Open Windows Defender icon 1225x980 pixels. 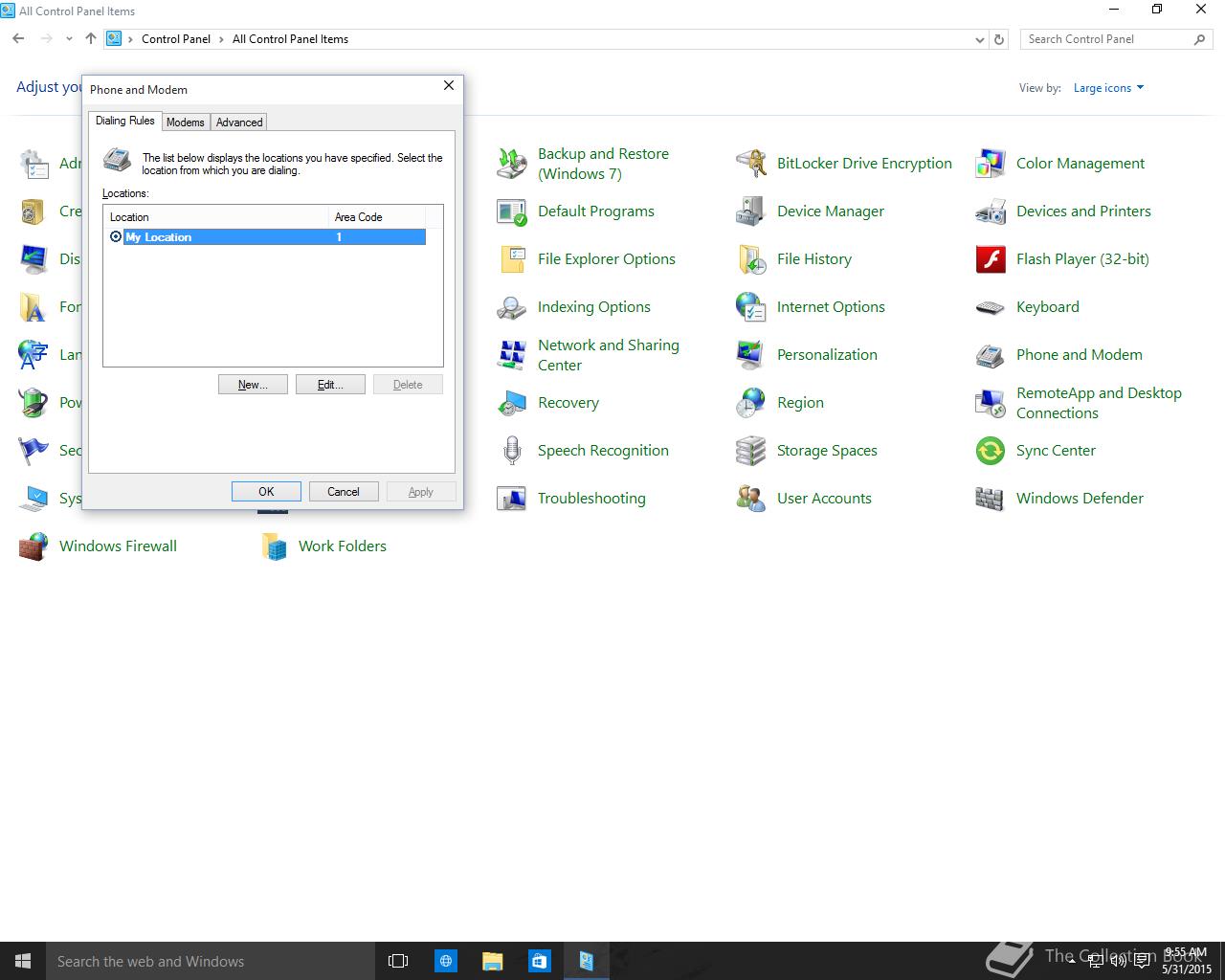991,499
